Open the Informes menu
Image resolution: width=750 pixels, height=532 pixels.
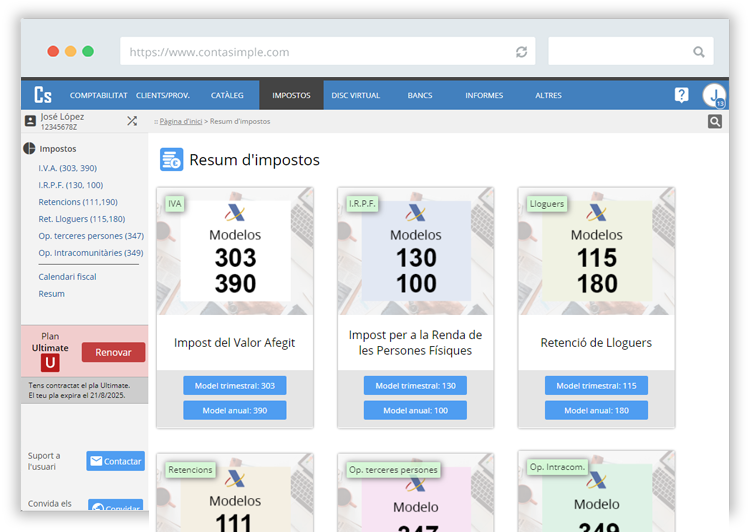coord(484,95)
